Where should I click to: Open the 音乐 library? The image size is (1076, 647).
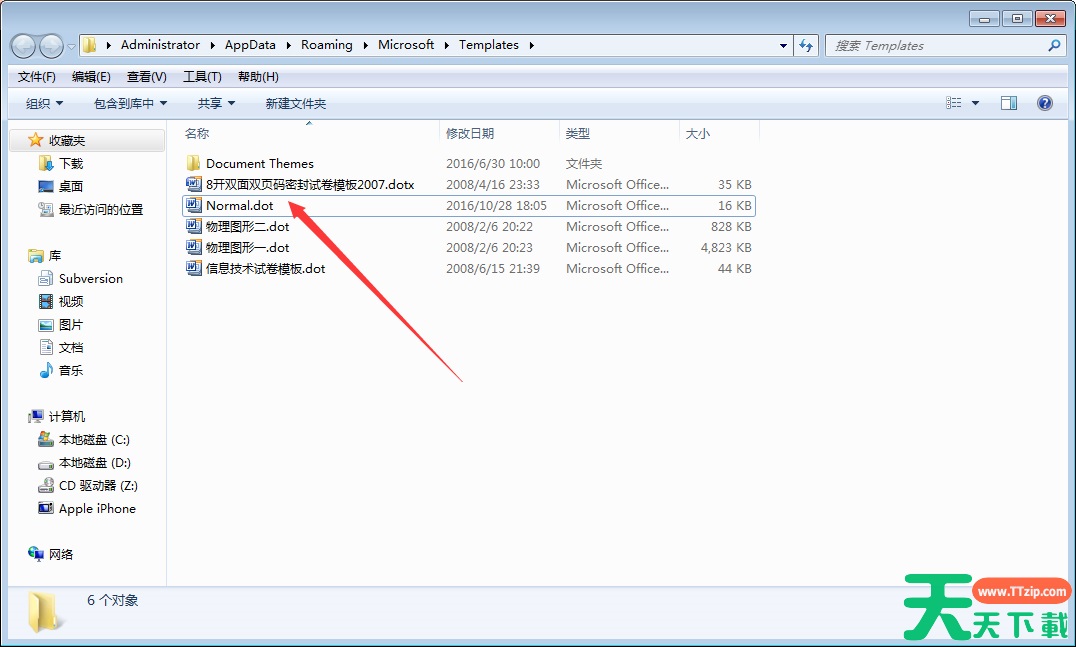click(71, 370)
